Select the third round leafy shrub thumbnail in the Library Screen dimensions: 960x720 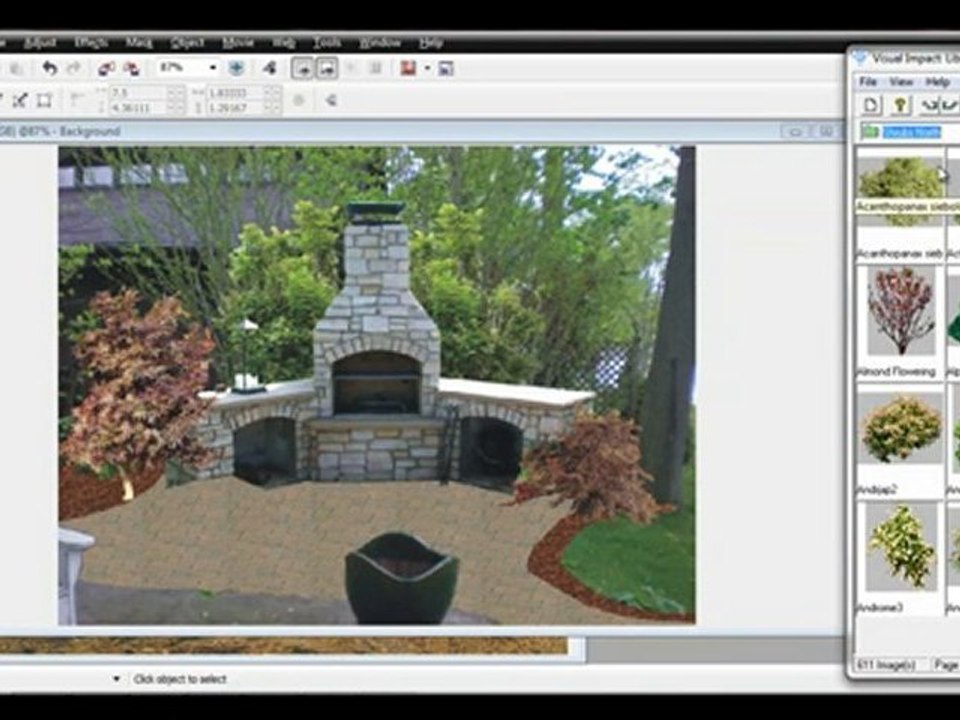pyautogui.click(x=900, y=429)
